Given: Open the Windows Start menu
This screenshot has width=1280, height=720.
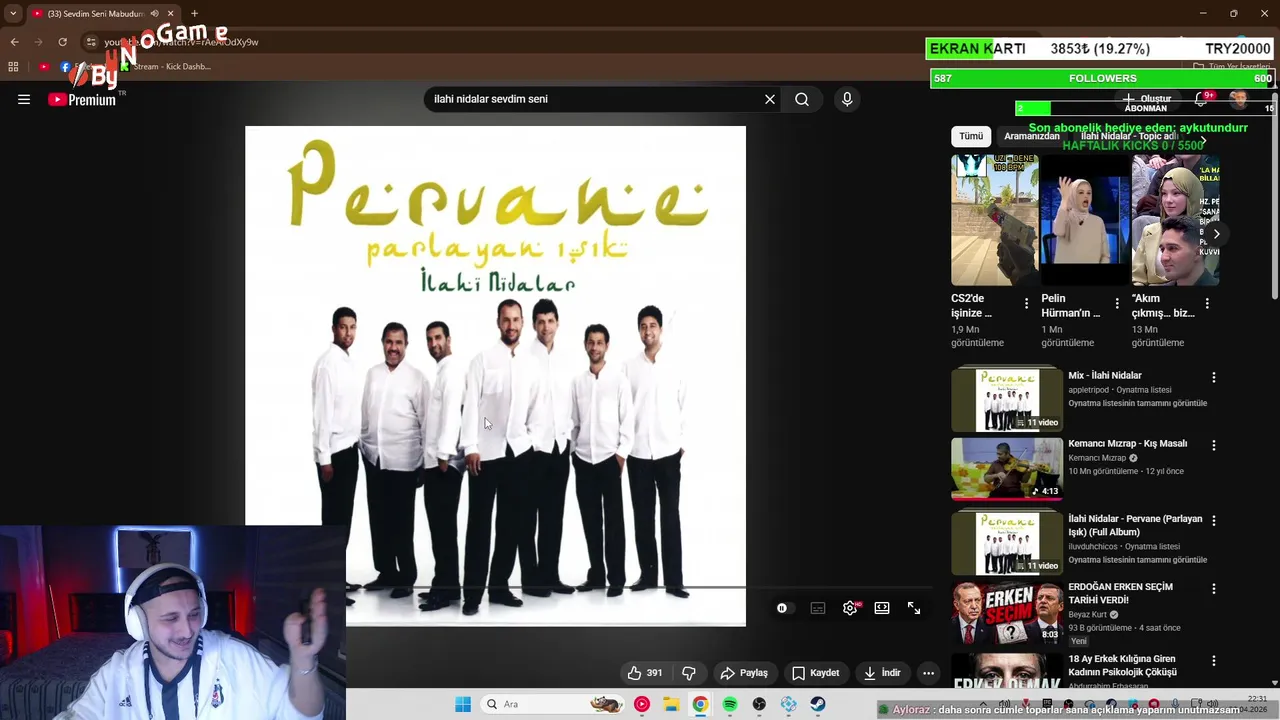Looking at the screenshot, I should click(463, 704).
